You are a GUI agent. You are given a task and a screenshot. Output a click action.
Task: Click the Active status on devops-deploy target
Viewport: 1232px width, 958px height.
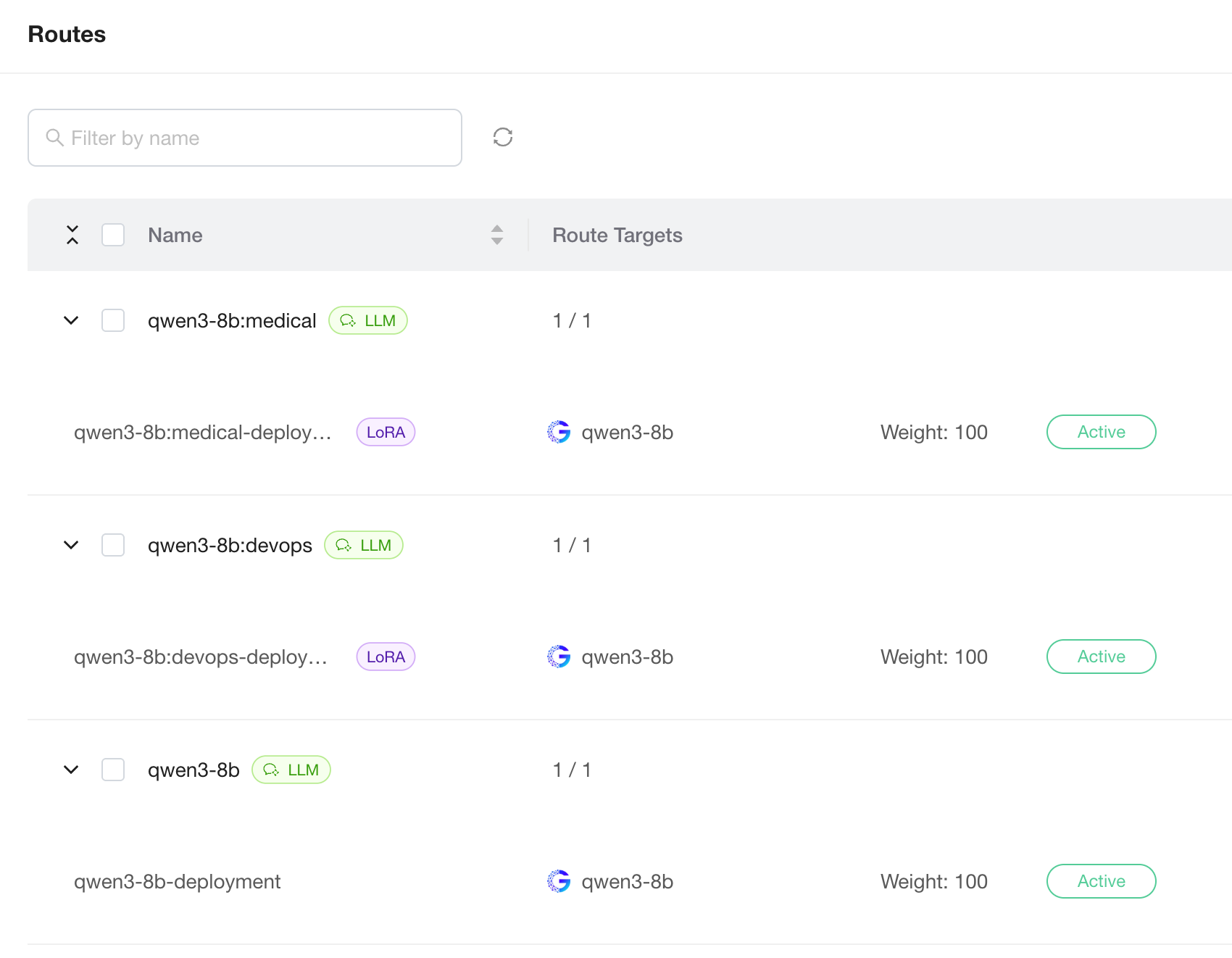click(x=1101, y=657)
